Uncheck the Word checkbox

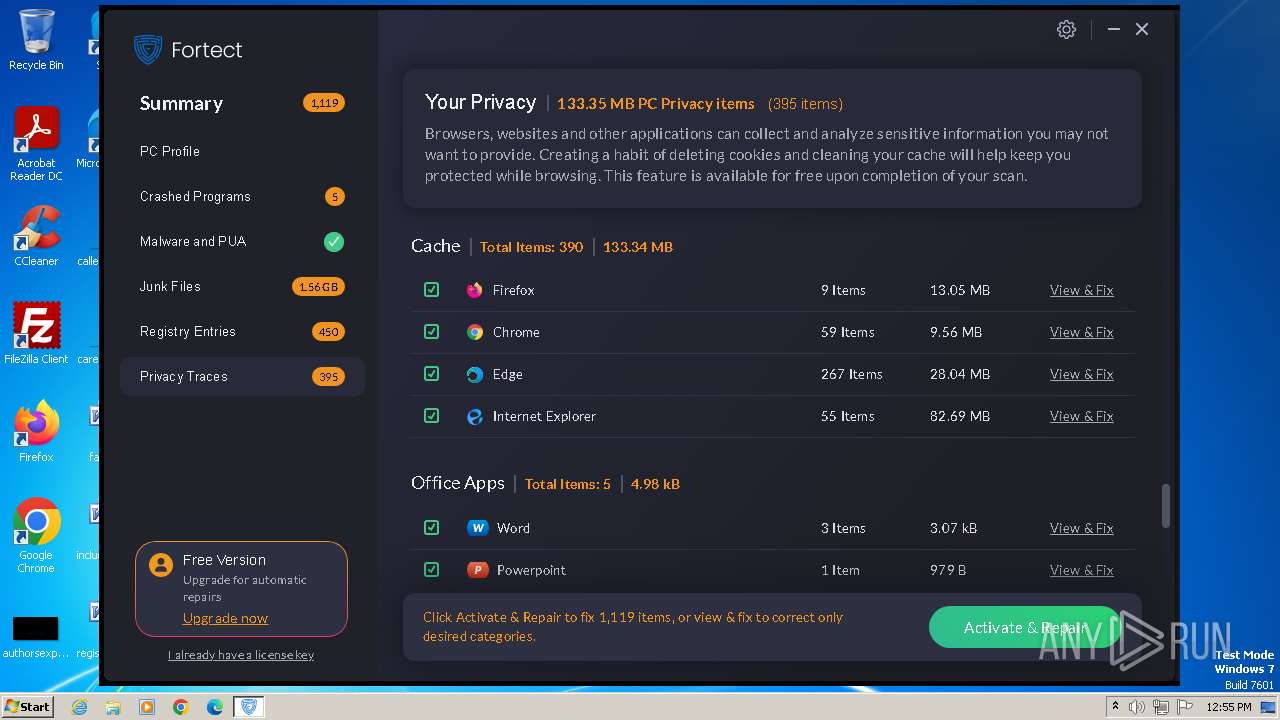point(431,528)
